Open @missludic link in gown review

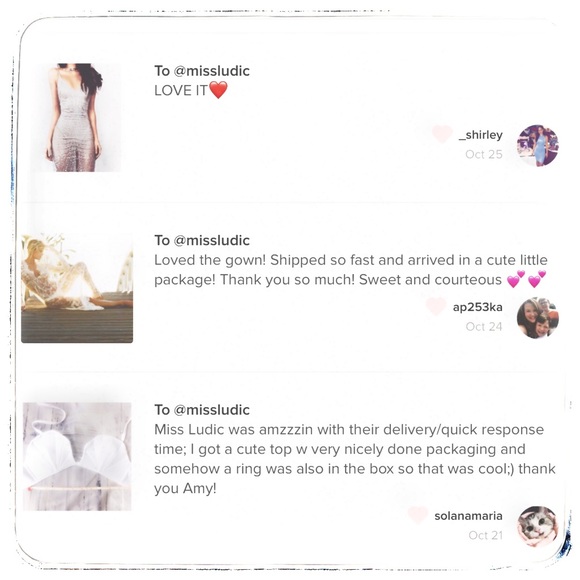tap(212, 240)
